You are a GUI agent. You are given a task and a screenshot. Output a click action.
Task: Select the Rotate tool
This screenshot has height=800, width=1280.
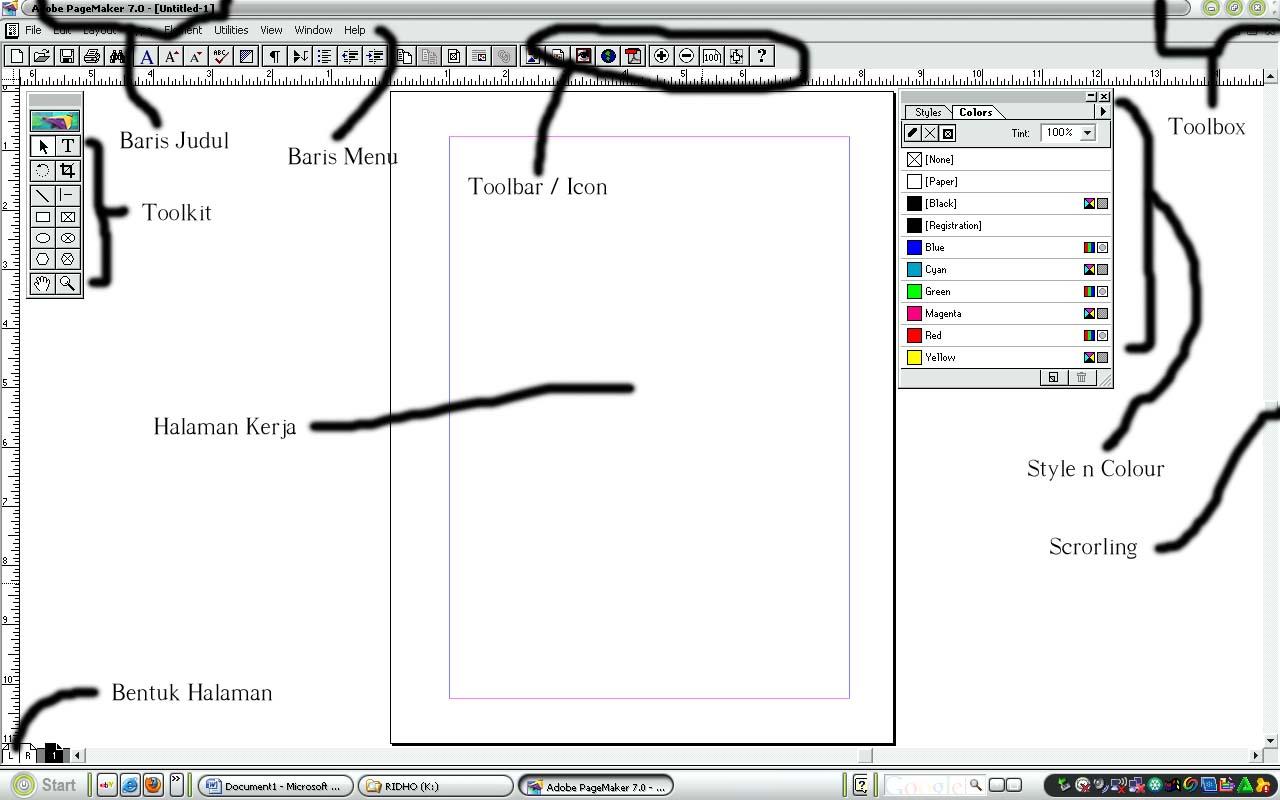pos(42,170)
